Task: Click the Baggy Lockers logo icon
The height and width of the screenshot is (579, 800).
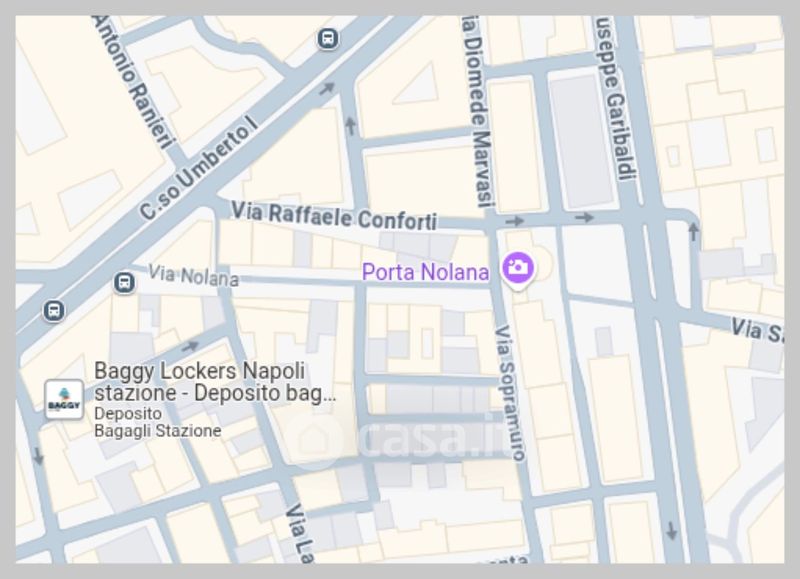Action: tap(64, 399)
